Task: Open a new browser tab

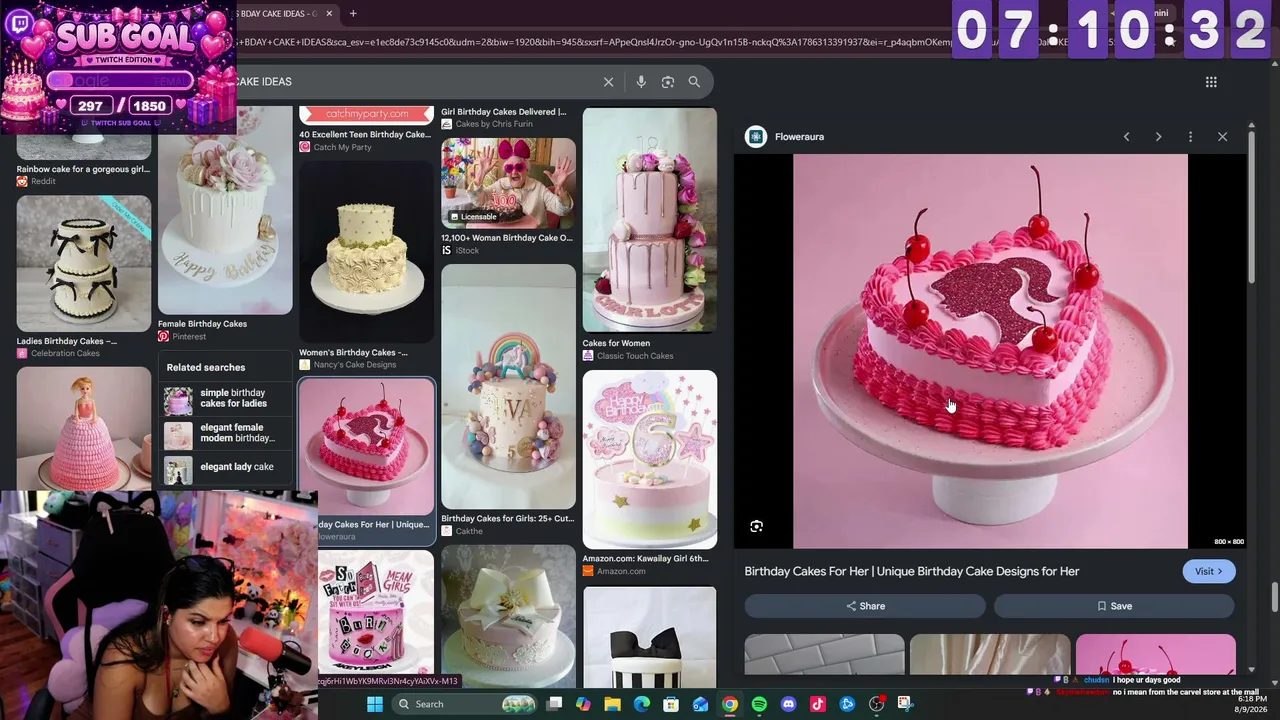Action: 353,13
